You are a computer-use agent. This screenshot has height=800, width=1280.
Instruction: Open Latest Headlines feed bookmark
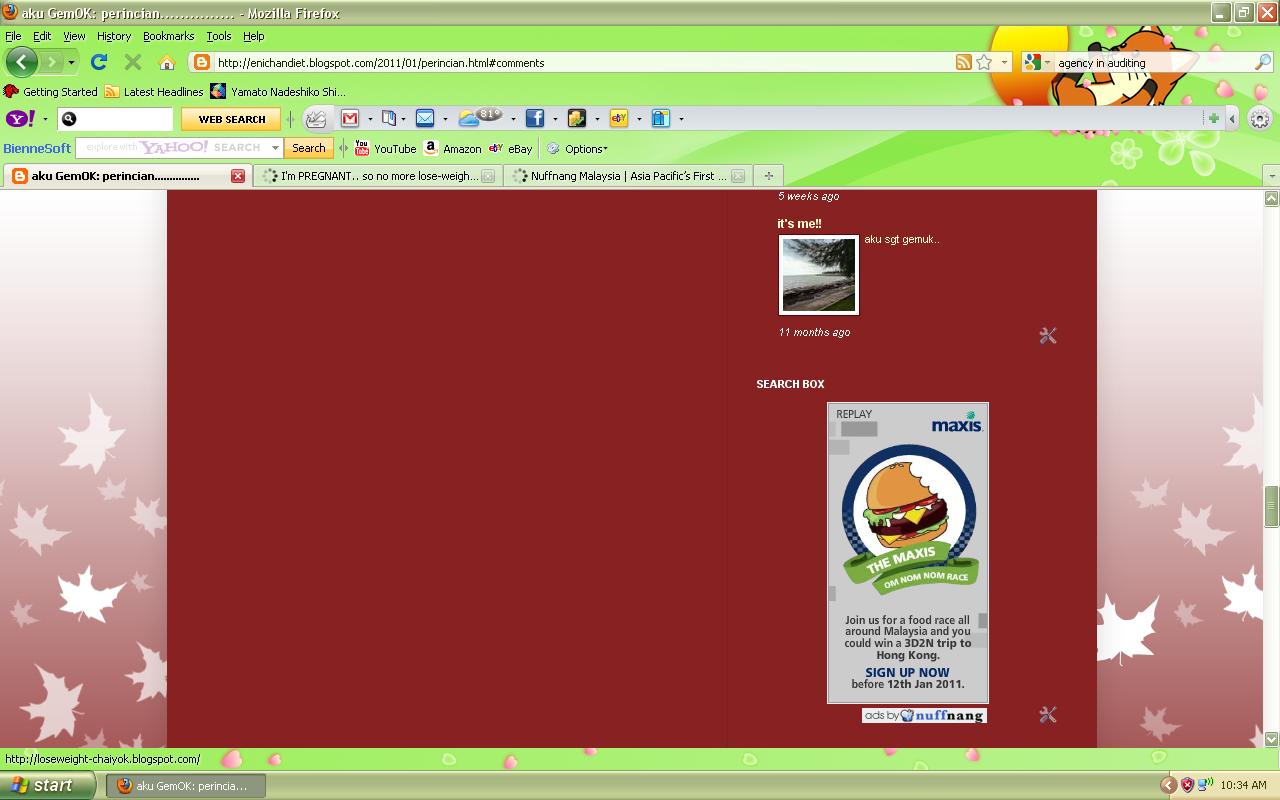[x=154, y=92]
